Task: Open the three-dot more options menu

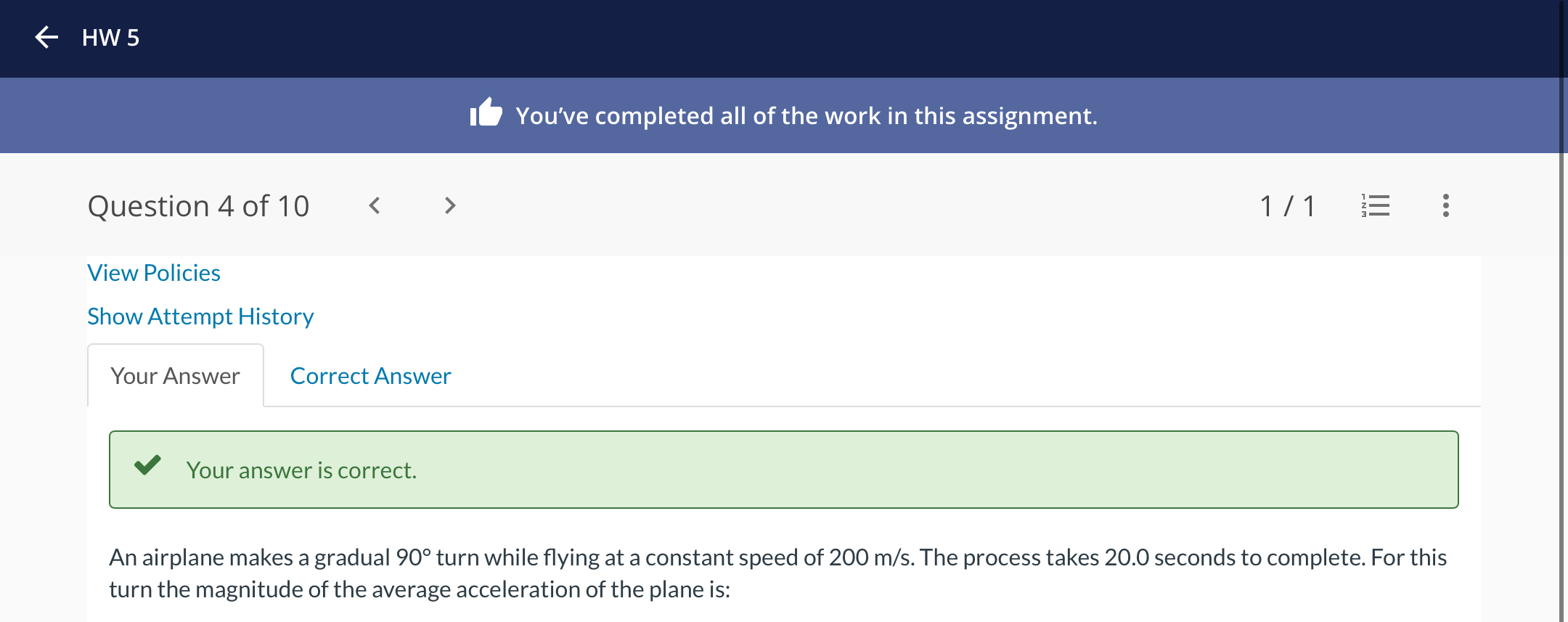Action: (1445, 205)
